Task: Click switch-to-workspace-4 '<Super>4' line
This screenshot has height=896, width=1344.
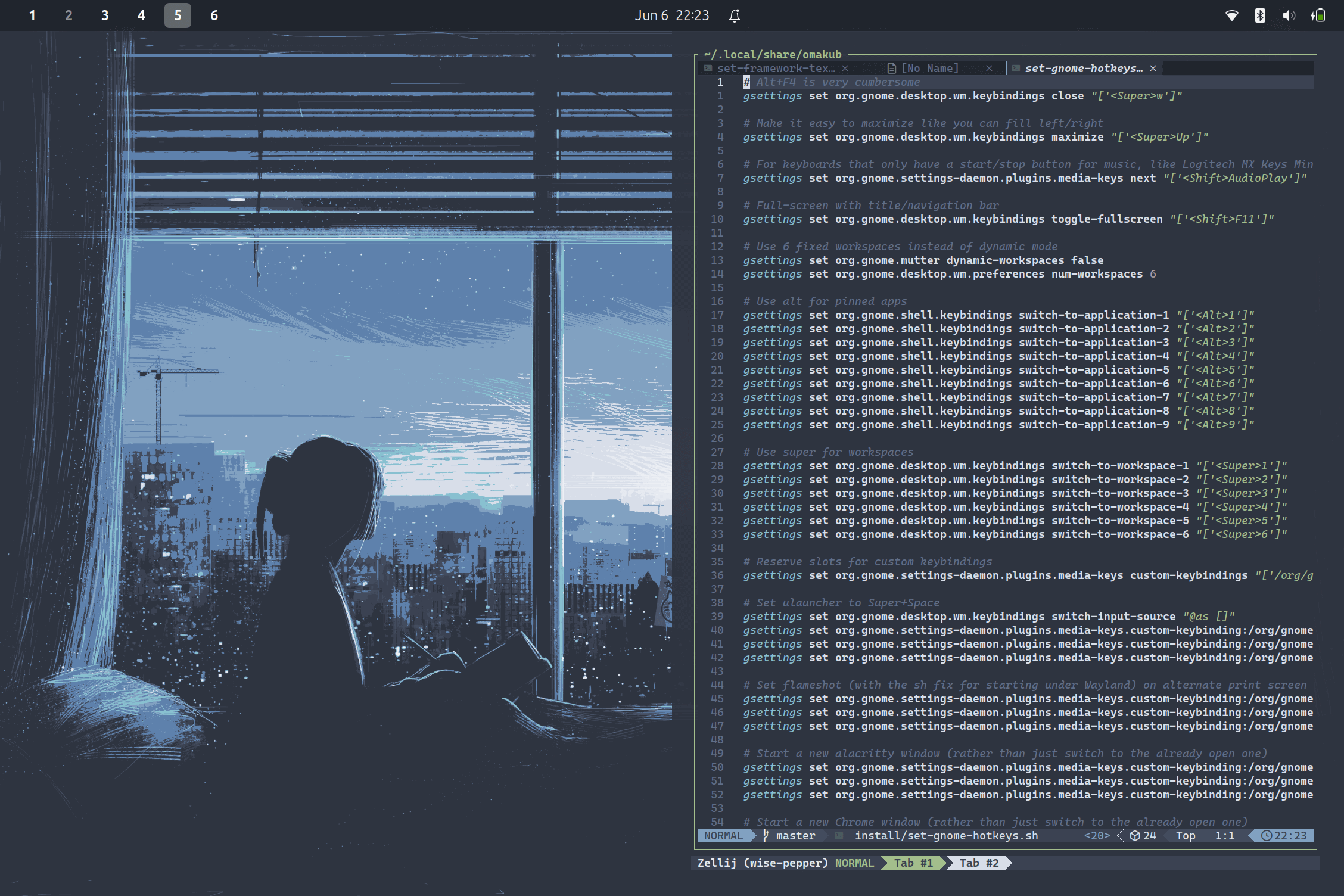Action: click(x=1015, y=507)
